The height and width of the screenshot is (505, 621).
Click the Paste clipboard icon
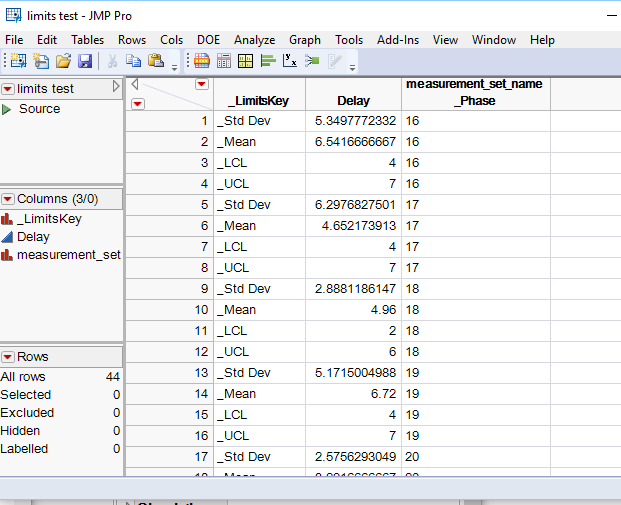click(x=156, y=61)
